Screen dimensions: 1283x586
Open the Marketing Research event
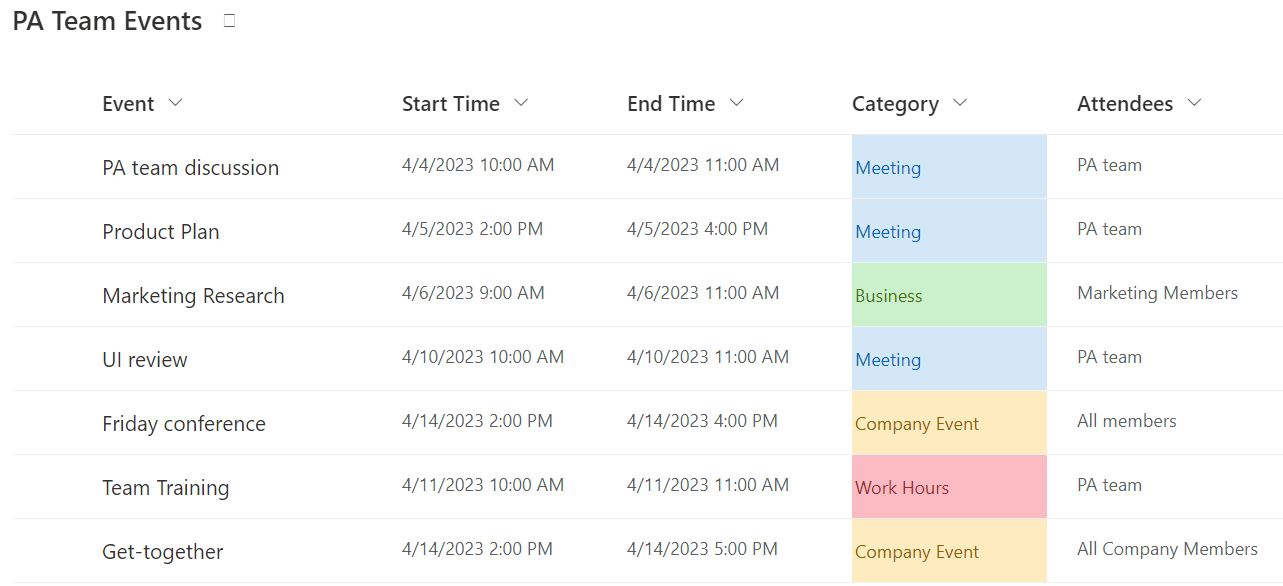click(193, 296)
